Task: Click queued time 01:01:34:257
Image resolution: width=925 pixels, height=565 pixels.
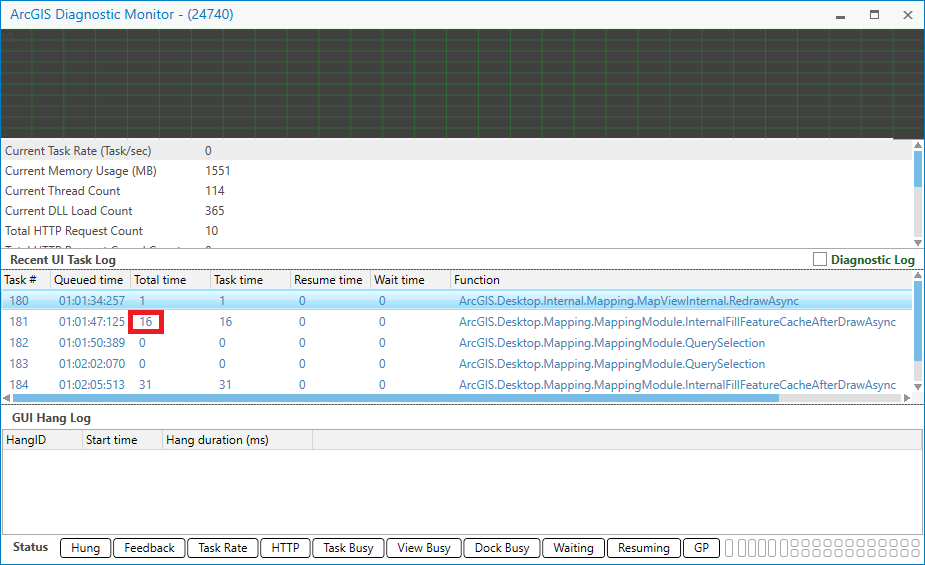Action: [92, 301]
